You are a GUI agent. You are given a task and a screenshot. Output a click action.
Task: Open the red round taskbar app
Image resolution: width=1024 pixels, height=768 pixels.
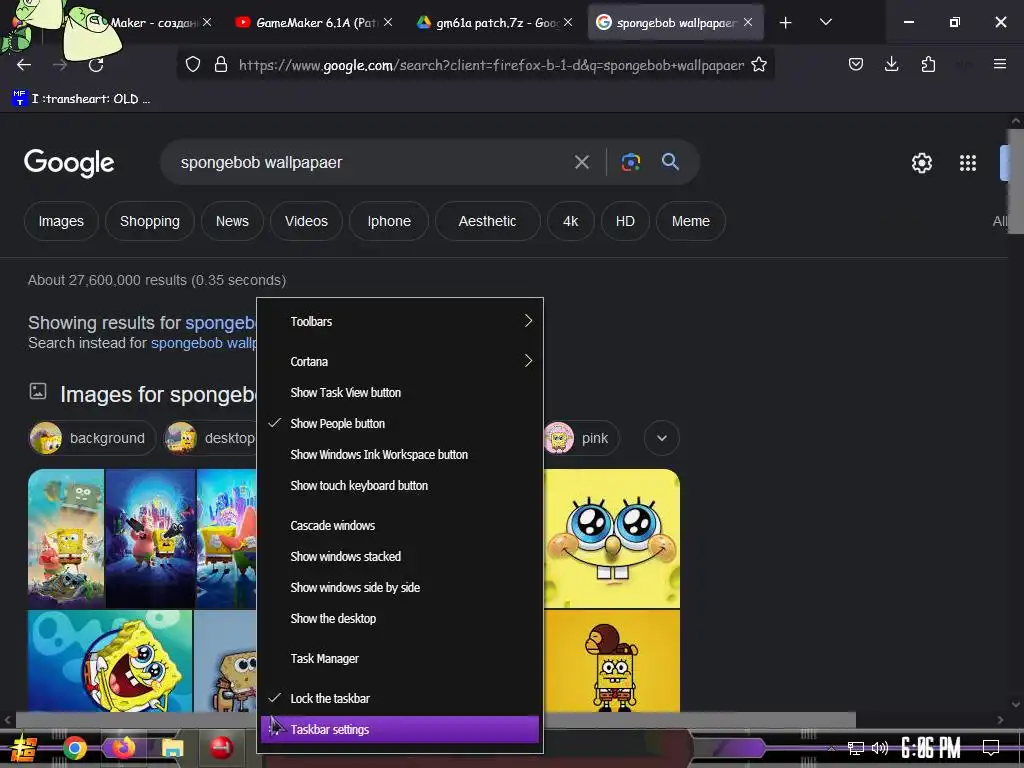(221, 748)
